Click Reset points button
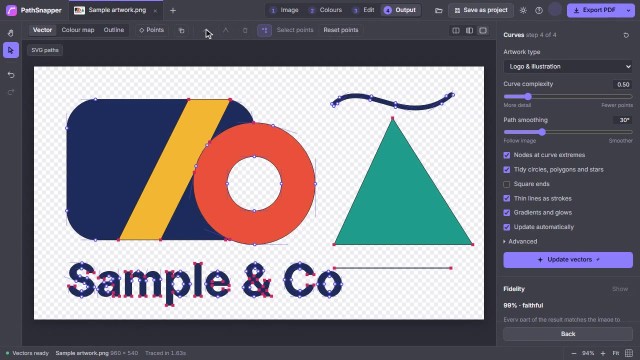Image resolution: width=640 pixels, height=360 pixels. coord(341,30)
